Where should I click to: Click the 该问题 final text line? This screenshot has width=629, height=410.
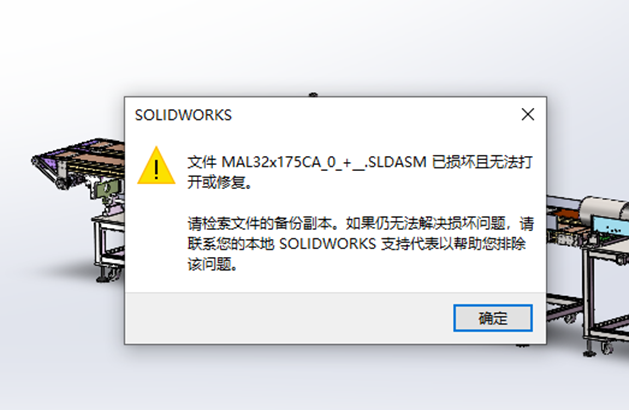point(212,264)
